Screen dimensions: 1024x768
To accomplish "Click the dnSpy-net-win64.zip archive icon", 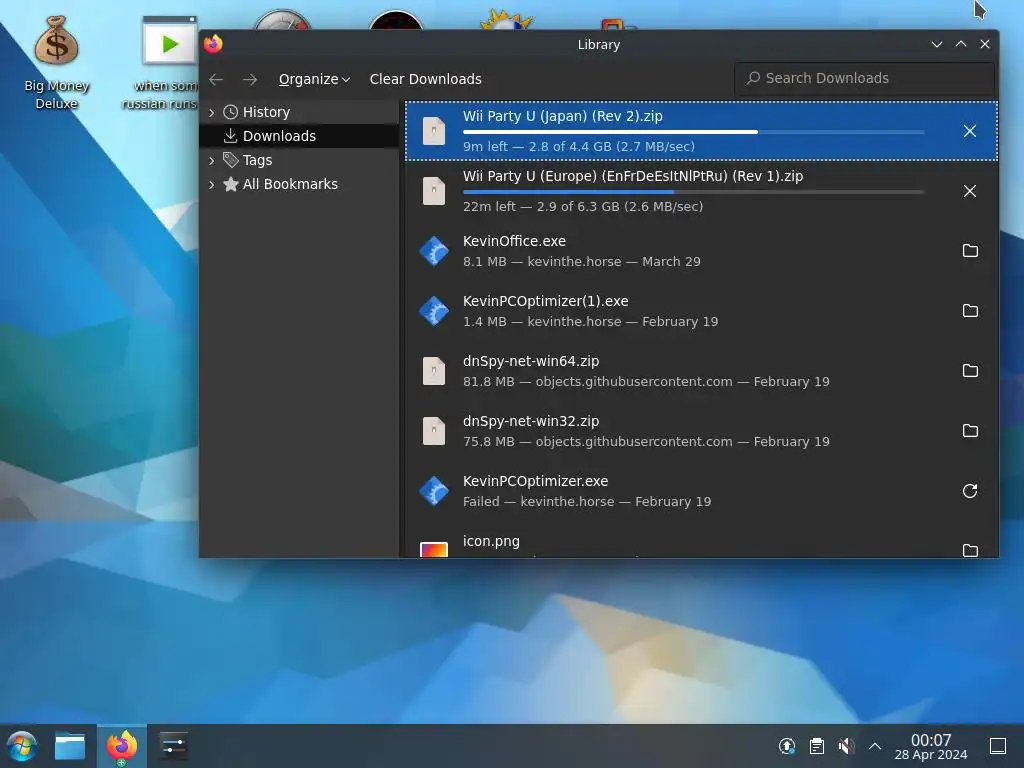I will [x=434, y=371].
